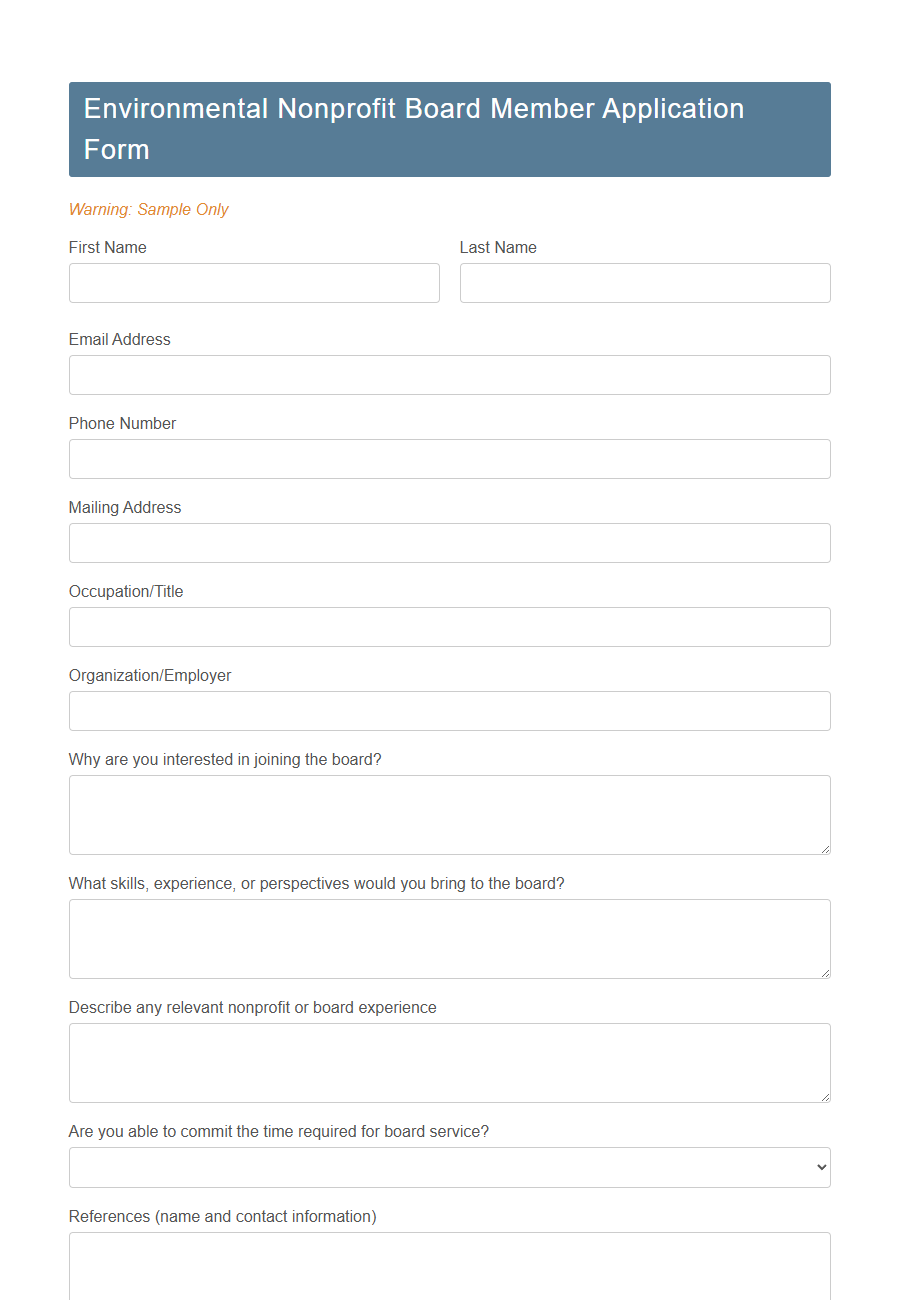900x1300 pixels.
Task: Click the skills and experience text area
Action: coord(449,937)
